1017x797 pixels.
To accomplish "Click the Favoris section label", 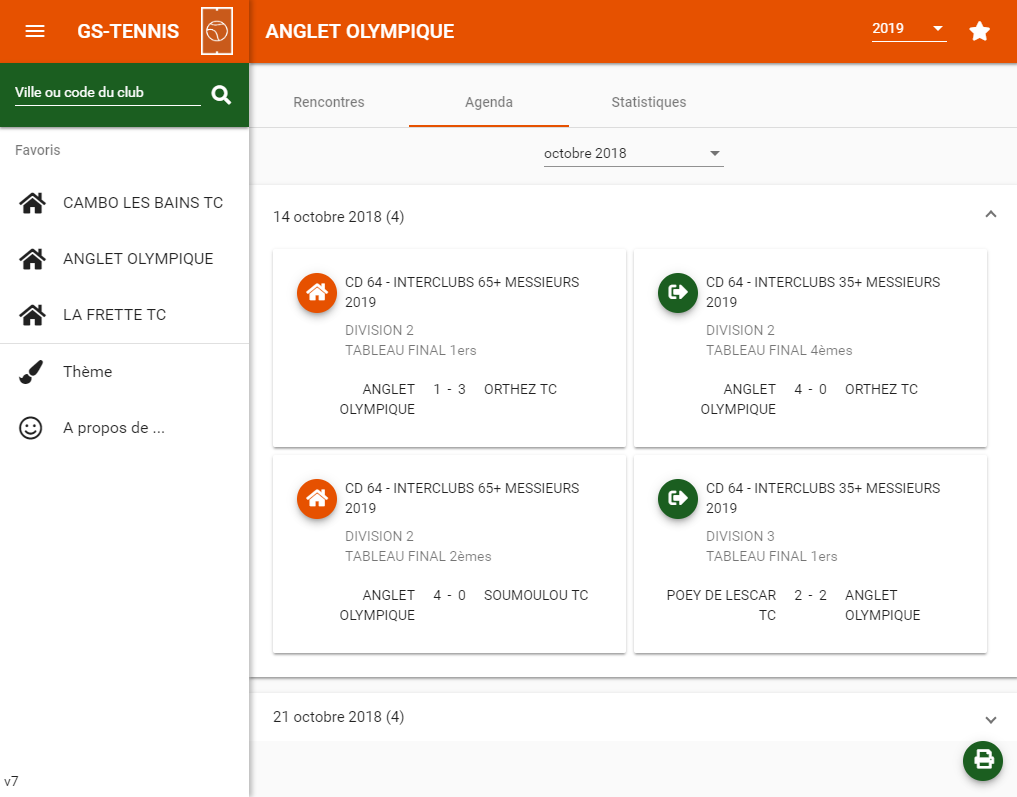I will click(x=38, y=150).
